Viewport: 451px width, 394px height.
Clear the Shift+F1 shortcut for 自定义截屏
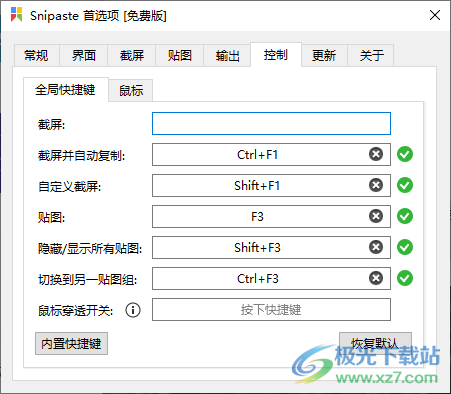376,185
